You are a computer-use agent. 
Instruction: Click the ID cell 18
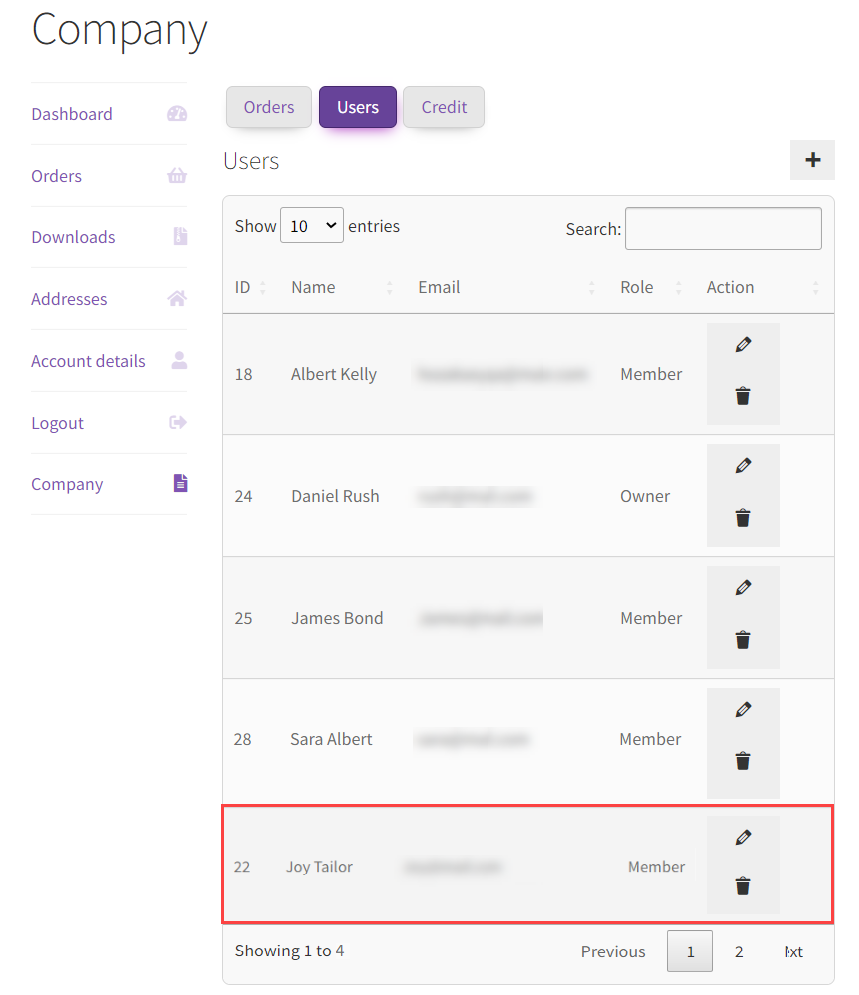click(244, 374)
